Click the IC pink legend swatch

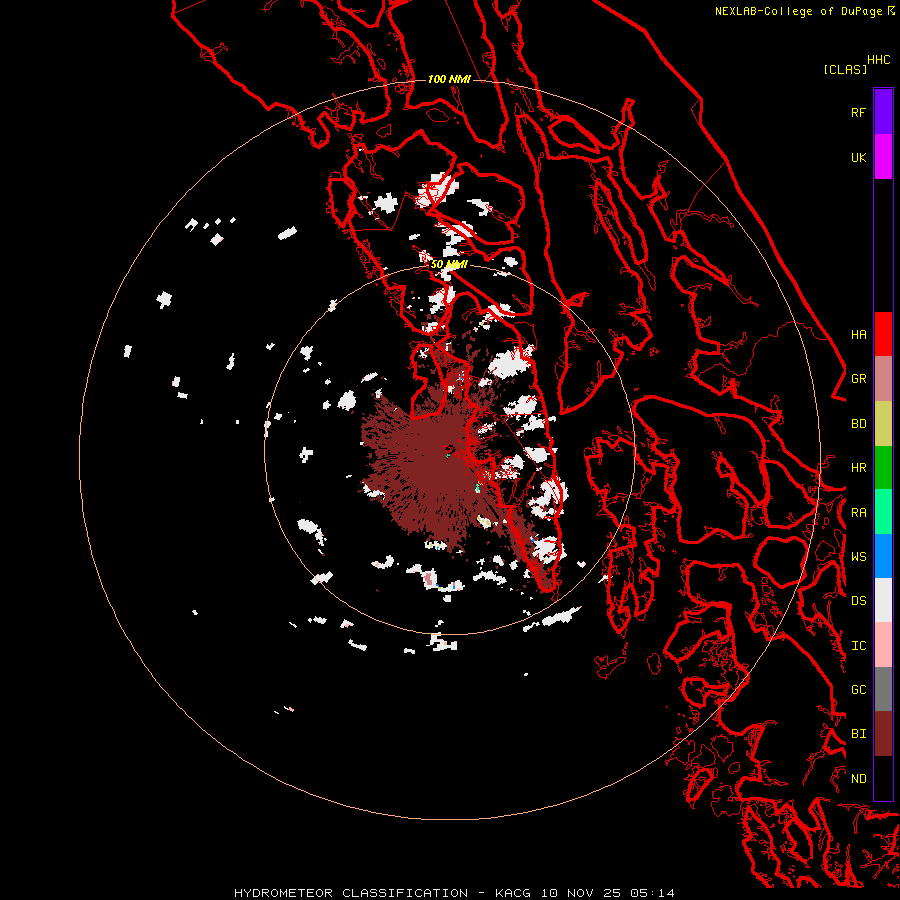point(883,645)
